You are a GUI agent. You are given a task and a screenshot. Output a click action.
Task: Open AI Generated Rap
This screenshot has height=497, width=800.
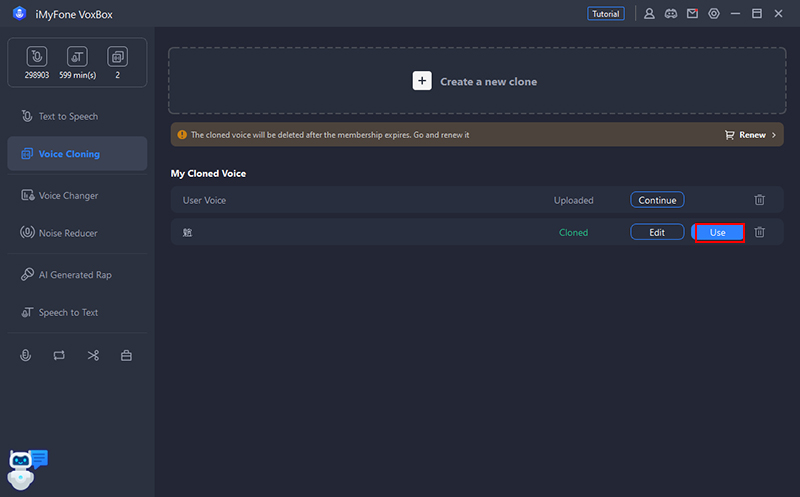[77, 275]
